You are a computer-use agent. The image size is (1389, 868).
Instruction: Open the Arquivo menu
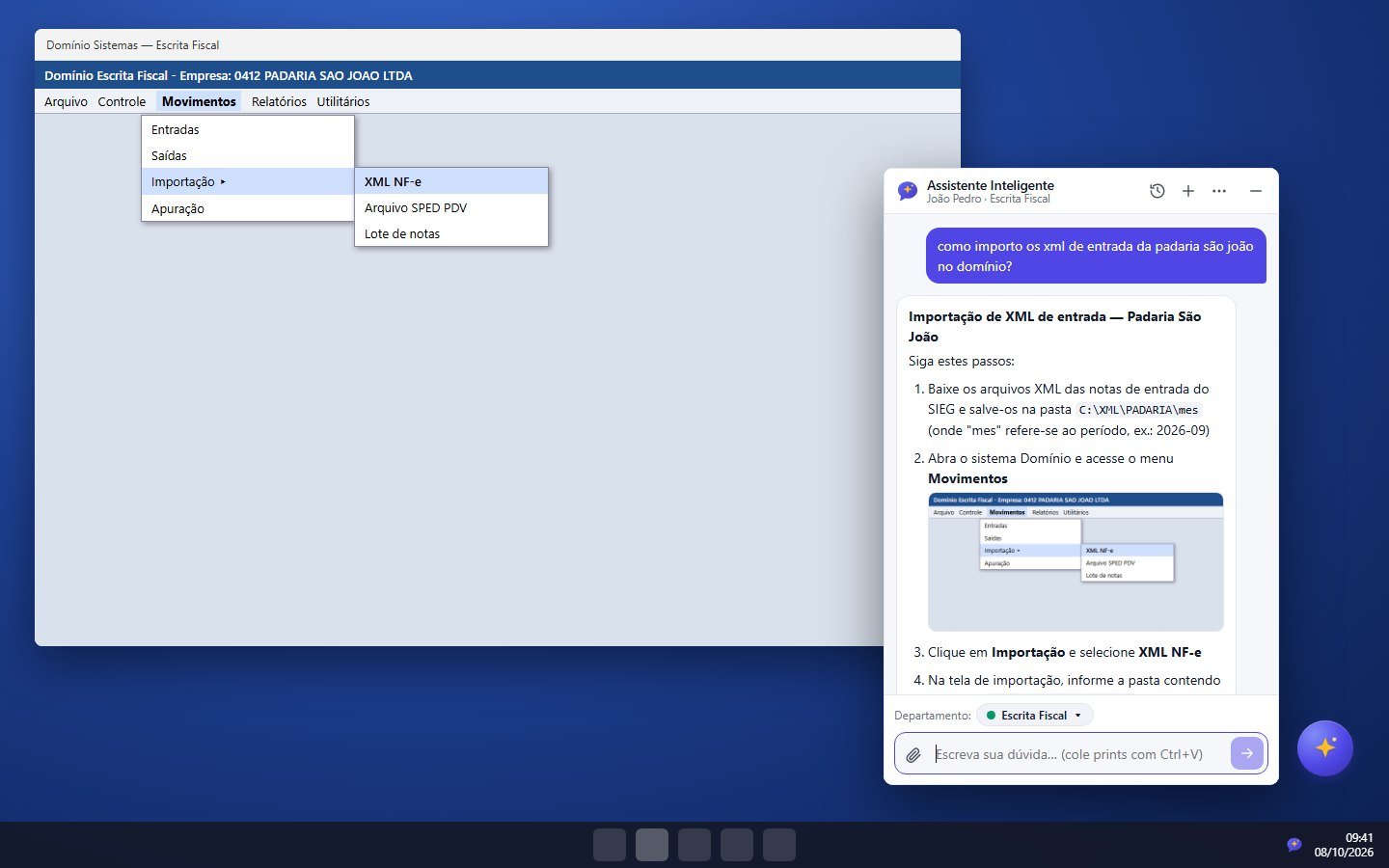[66, 101]
